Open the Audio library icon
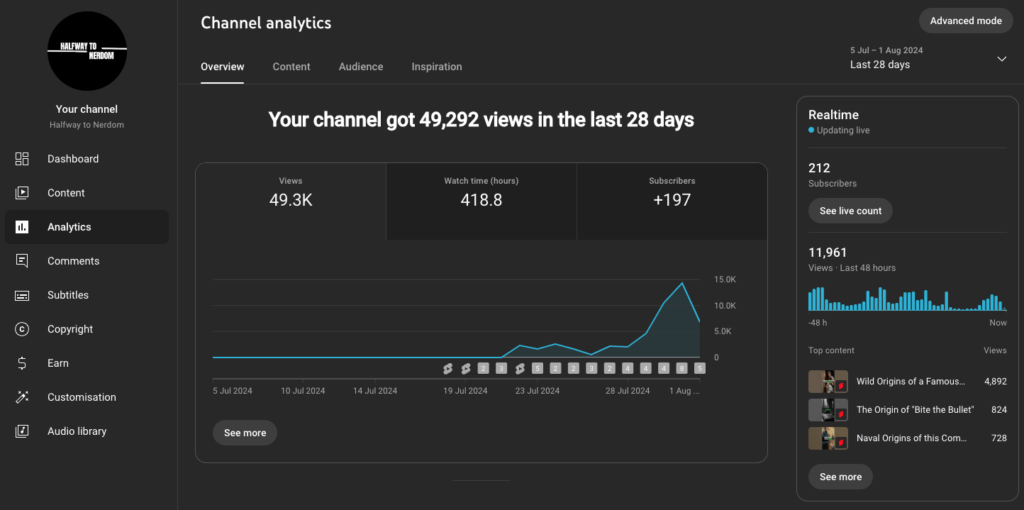This screenshot has height=510, width=1024. tap(22, 431)
